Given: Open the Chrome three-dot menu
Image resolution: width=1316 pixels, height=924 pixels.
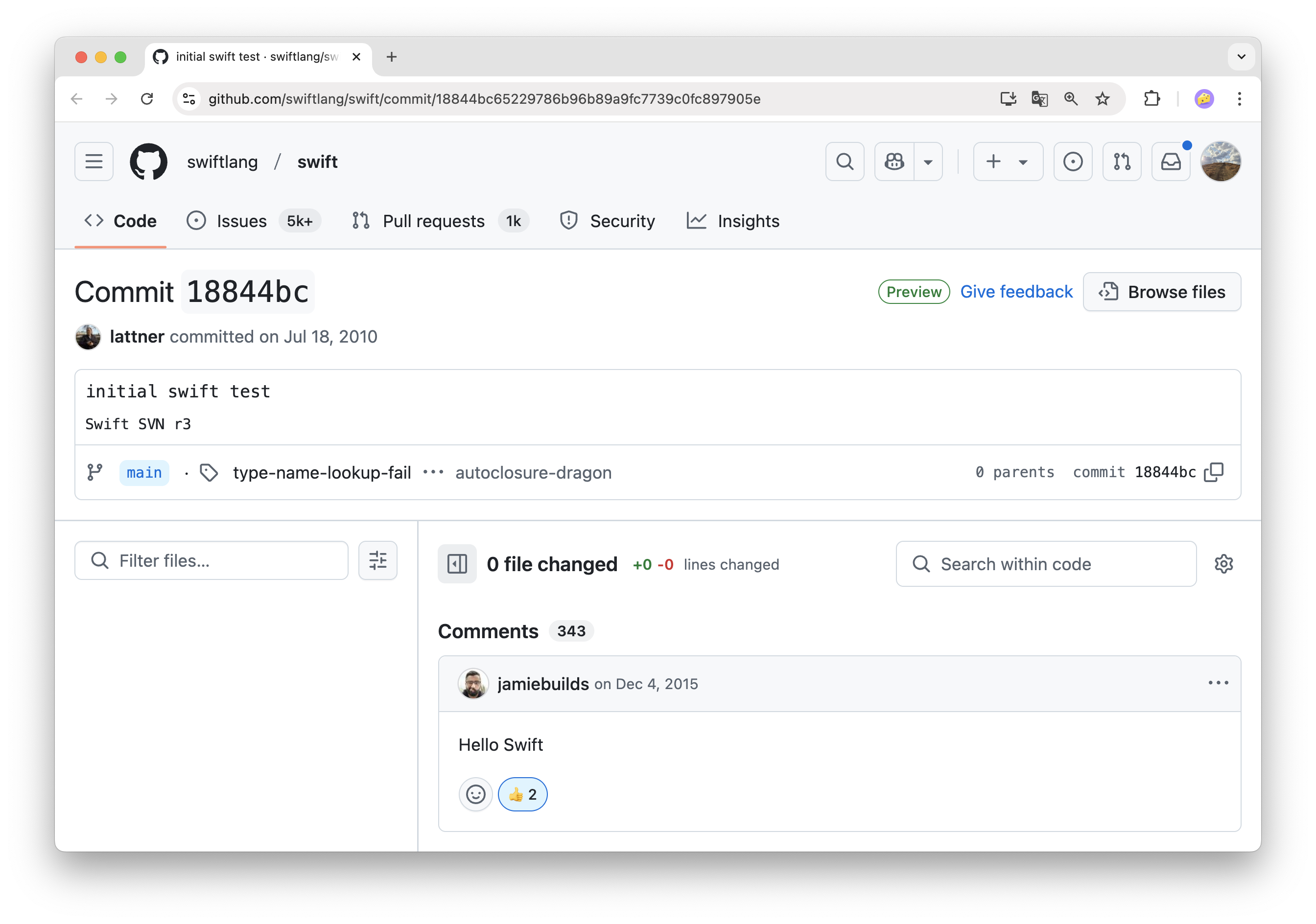Looking at the screenshot, I should point(1240,99).
